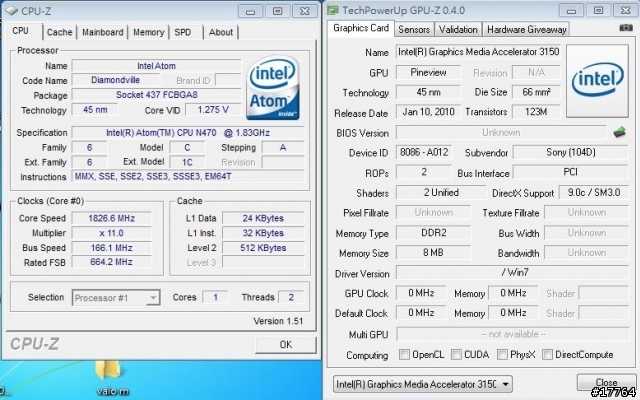The width and height of the screenshot is (640, 400).
Task: Click the Bus Speed value 166.1 MHz
Action: [x=111, y=248]
